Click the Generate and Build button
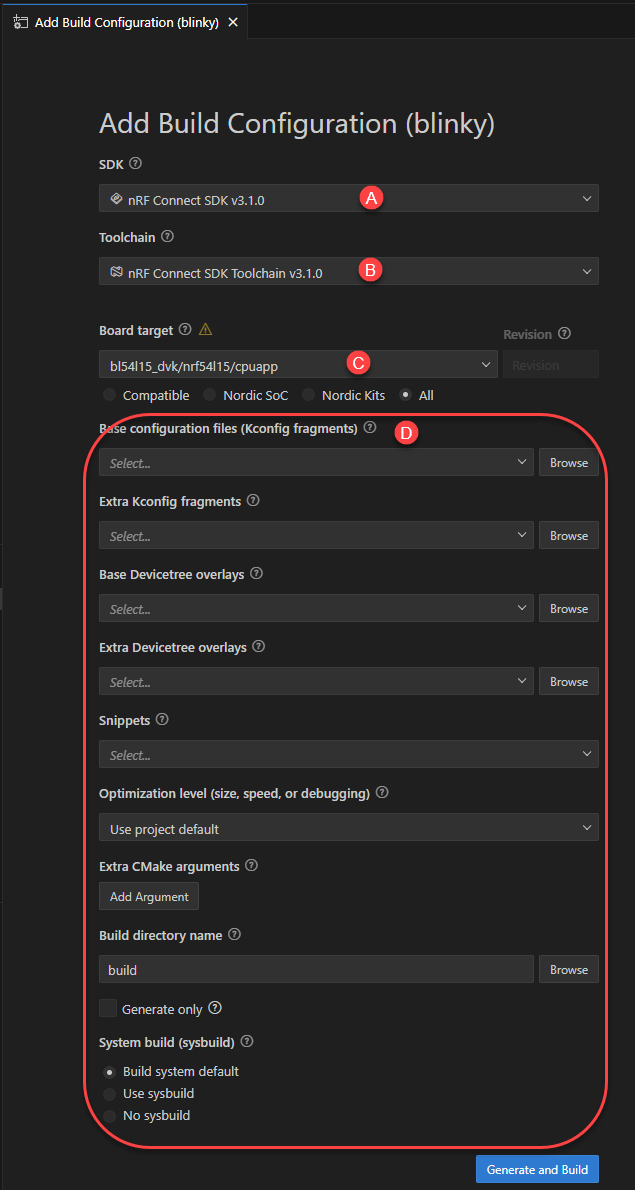The width and height of the screenshot is (635, 1190). click(537, 1169)
